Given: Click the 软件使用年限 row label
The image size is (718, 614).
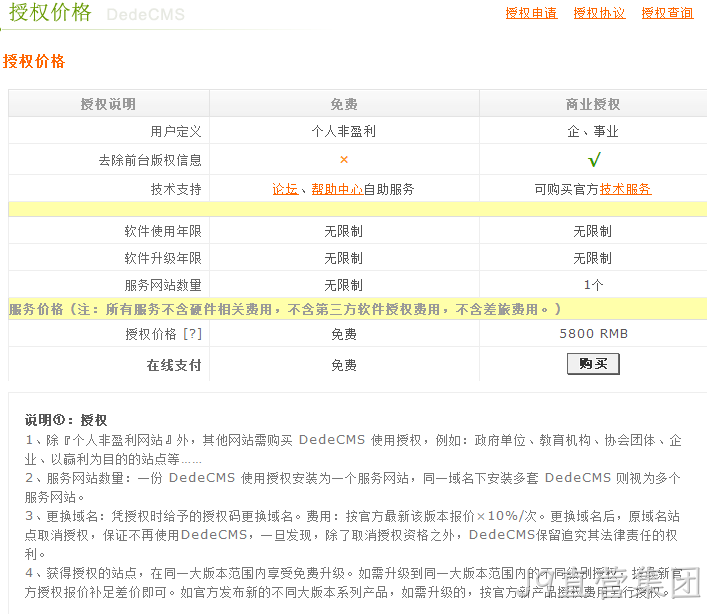Looking at the screenshot, I should 163,231.
